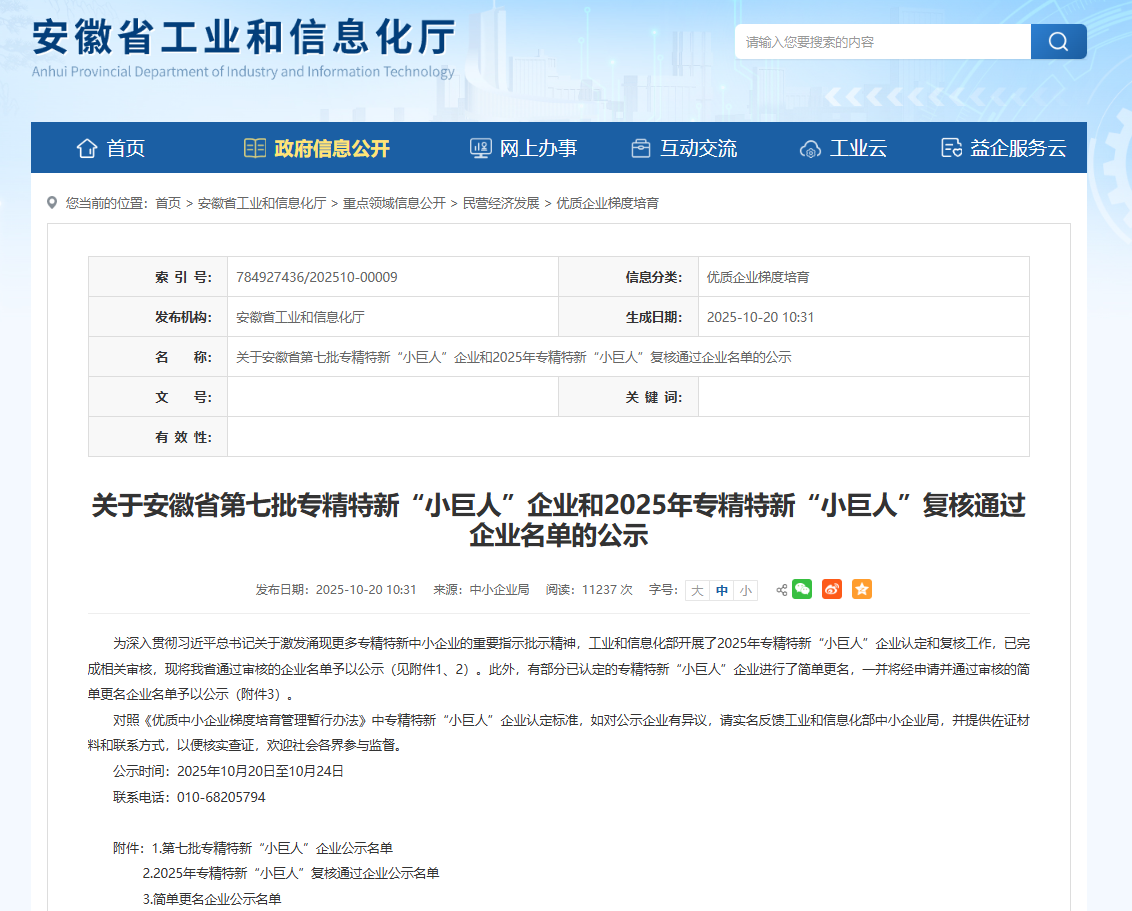Go to 民营经济发展 breadcrumb link
Viewport: 1132px width, 911px height.
coord(501,203)
